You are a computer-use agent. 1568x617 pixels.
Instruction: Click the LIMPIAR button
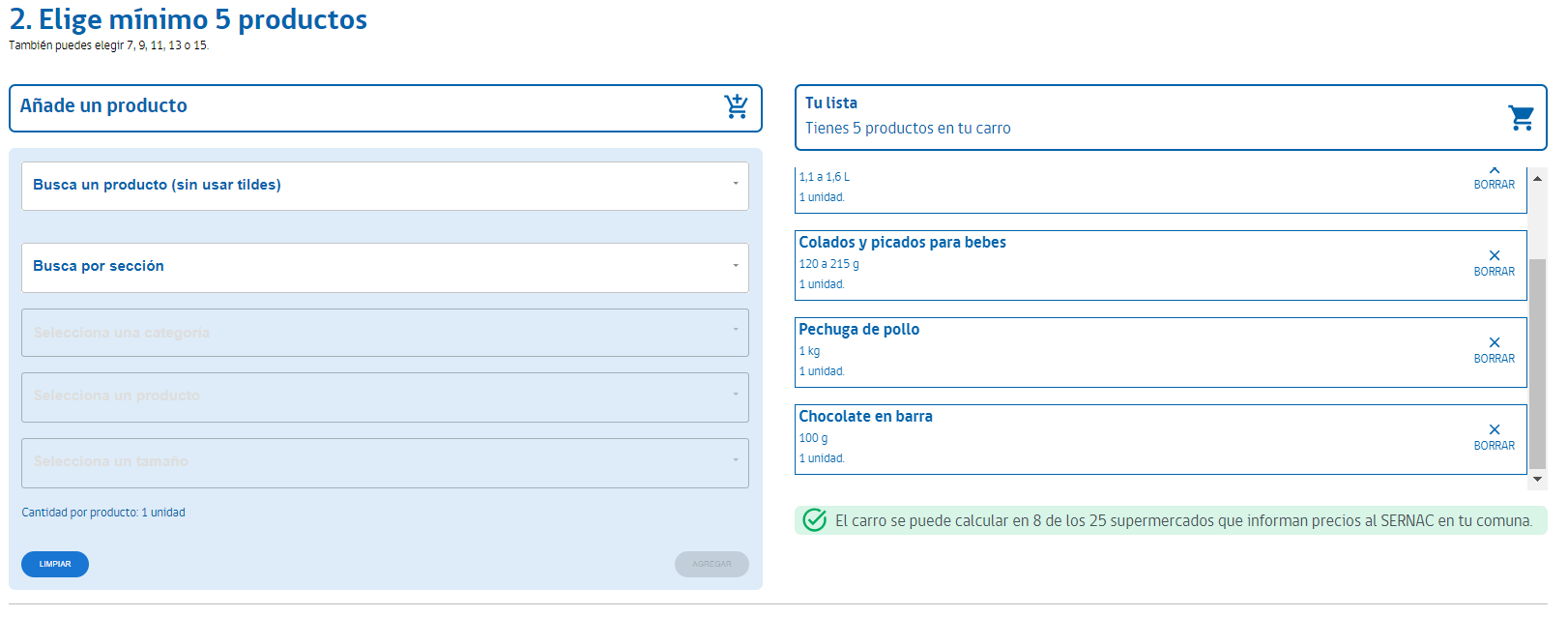coord(55,564)
